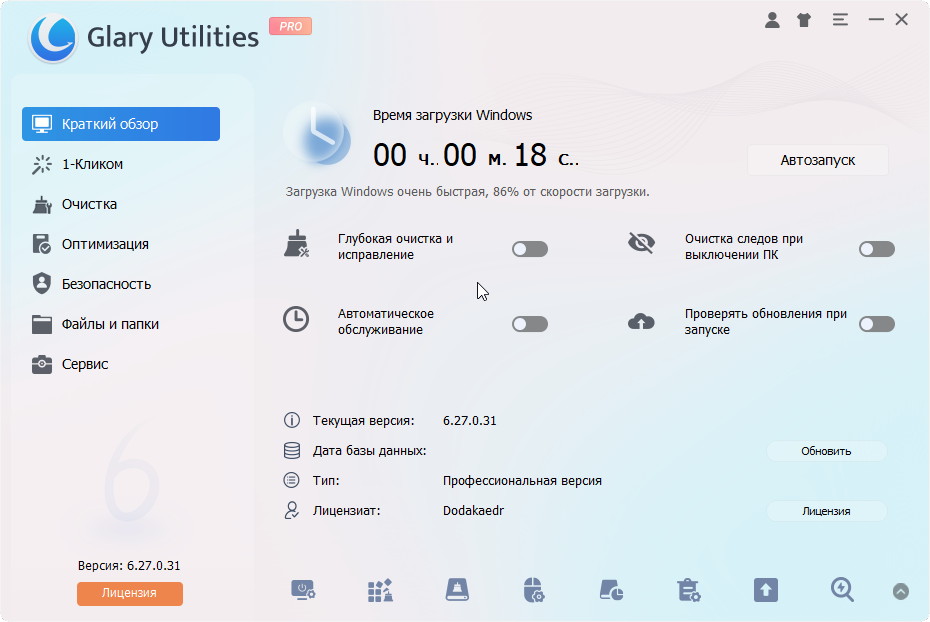Open the Disk space analyzer pie icon
This screenshot has width=930, height=622.
611,591
